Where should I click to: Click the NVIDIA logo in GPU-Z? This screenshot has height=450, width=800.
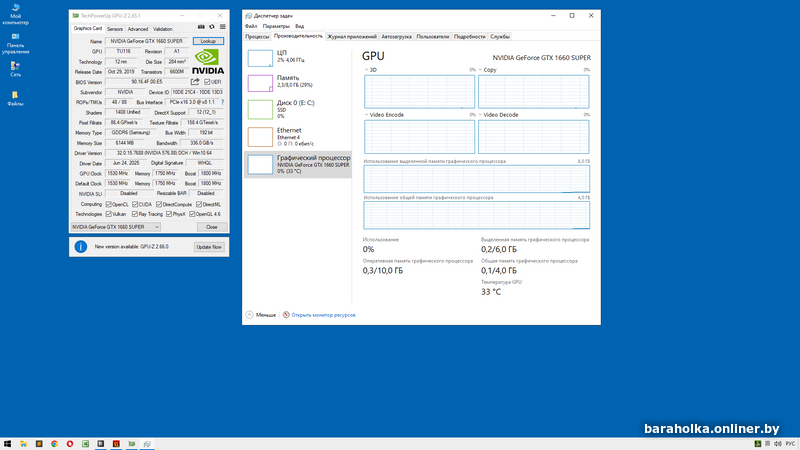(208, 61)
